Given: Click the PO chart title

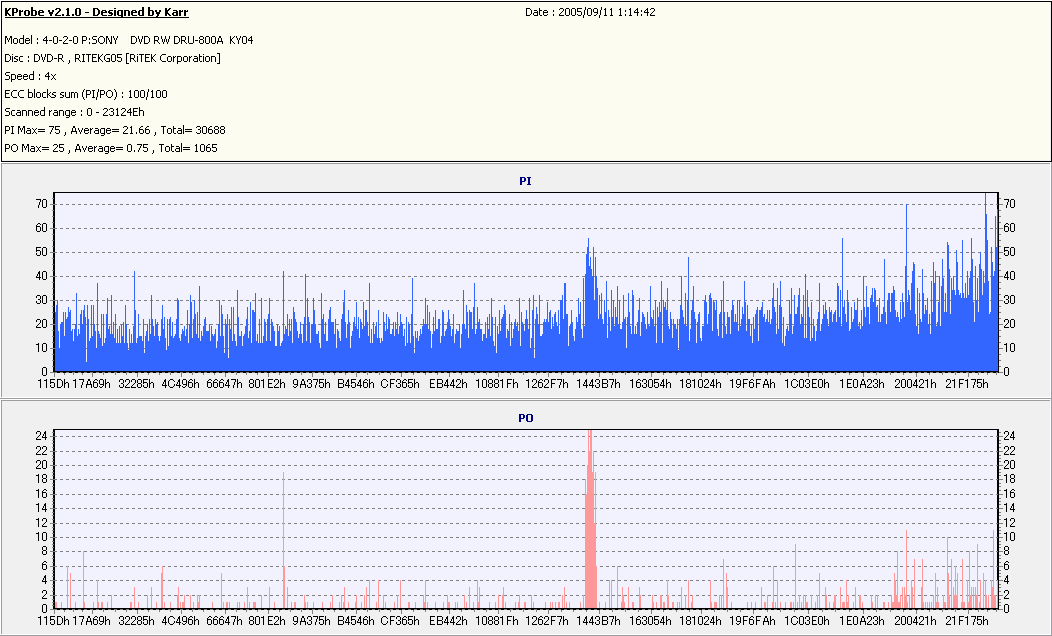Looking at the screenshot, I should [x=525, y=418].
